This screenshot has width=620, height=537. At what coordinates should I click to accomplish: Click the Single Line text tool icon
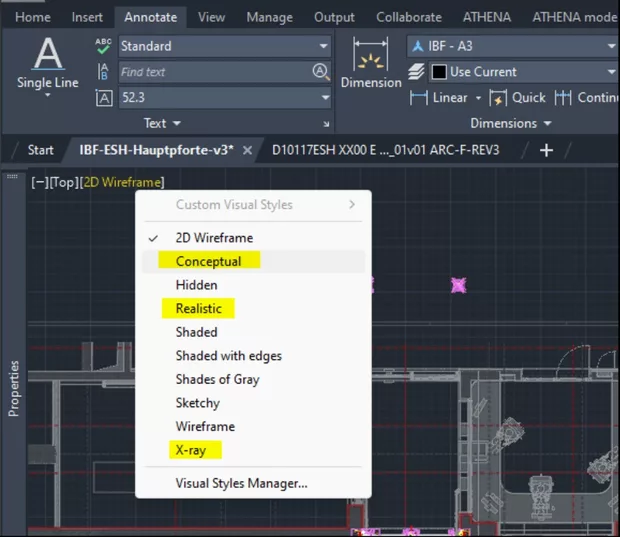[x=47, y=56]
